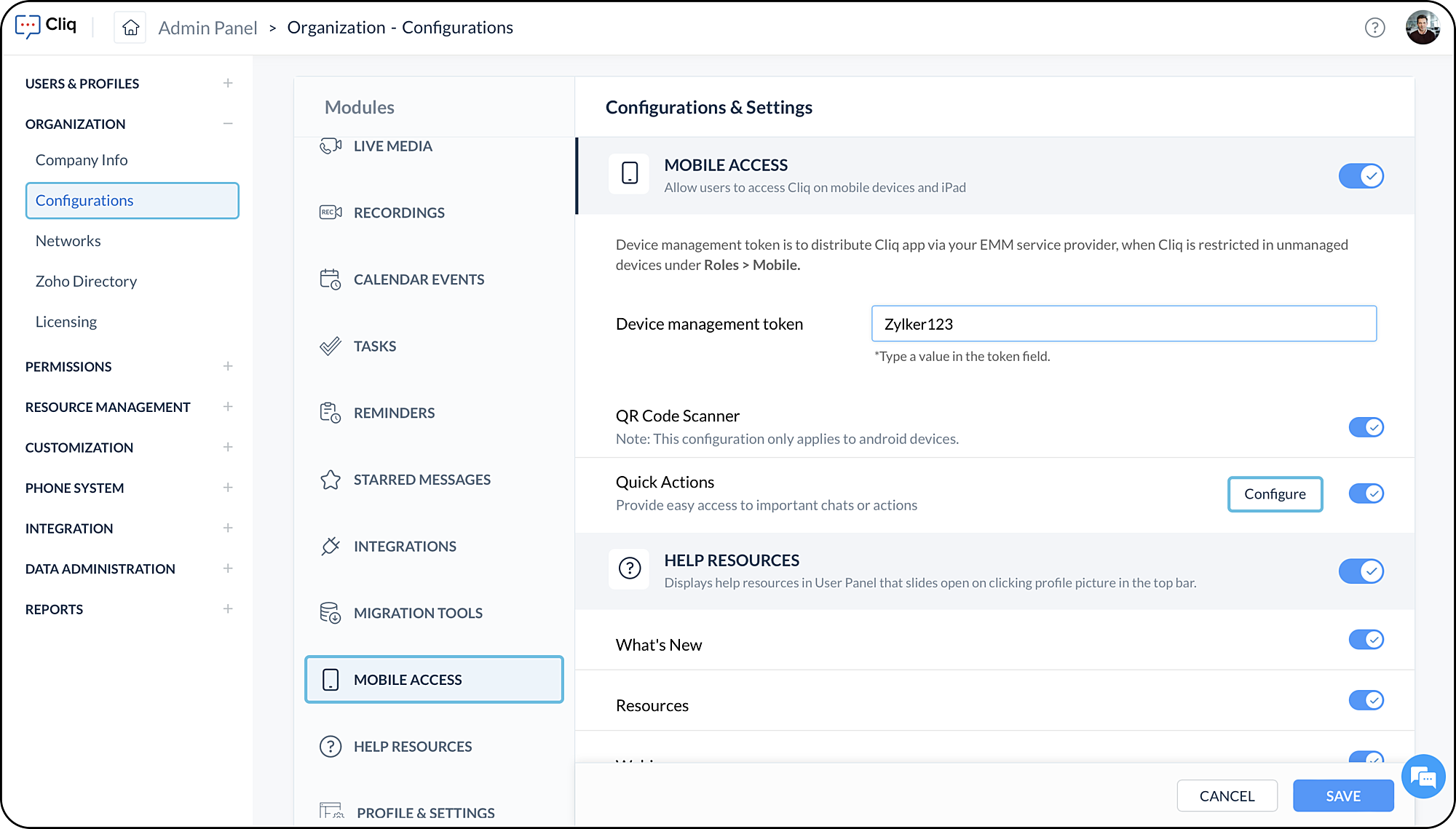Click the Device management token field
Screen dimensions: 1456x829
tap(1123, 324)
